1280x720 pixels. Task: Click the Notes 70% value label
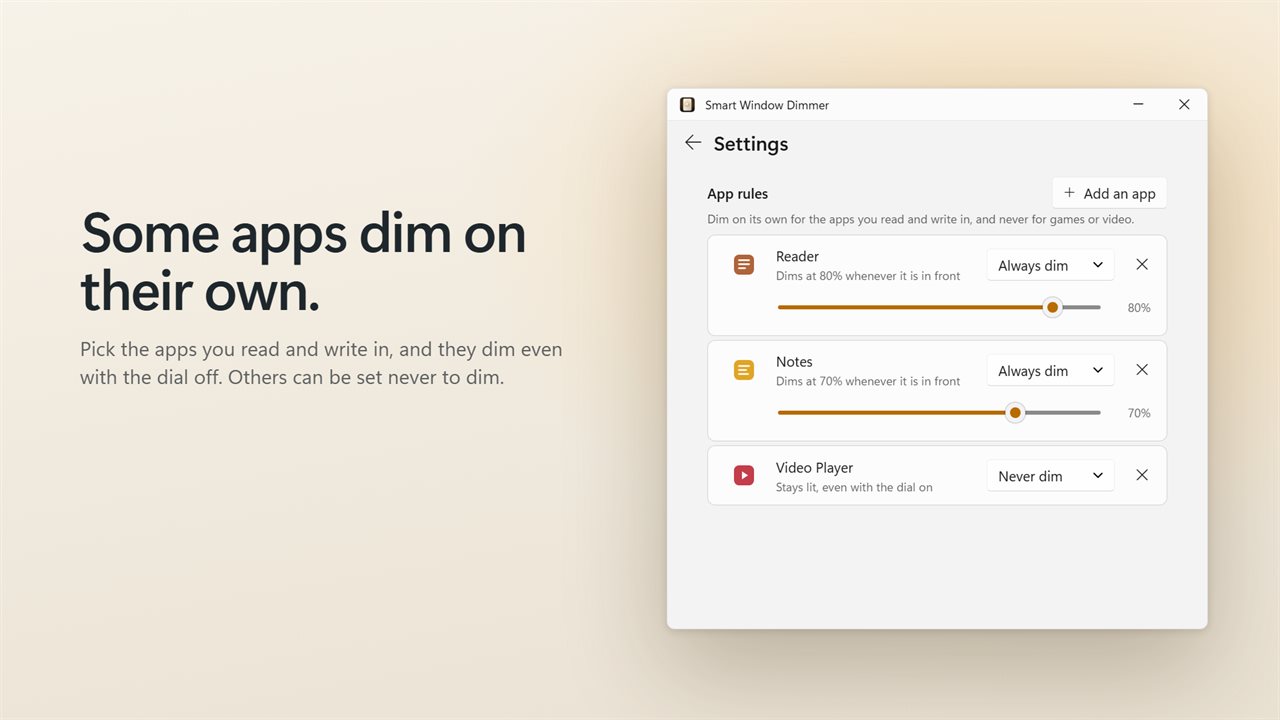pos(1139,413)
